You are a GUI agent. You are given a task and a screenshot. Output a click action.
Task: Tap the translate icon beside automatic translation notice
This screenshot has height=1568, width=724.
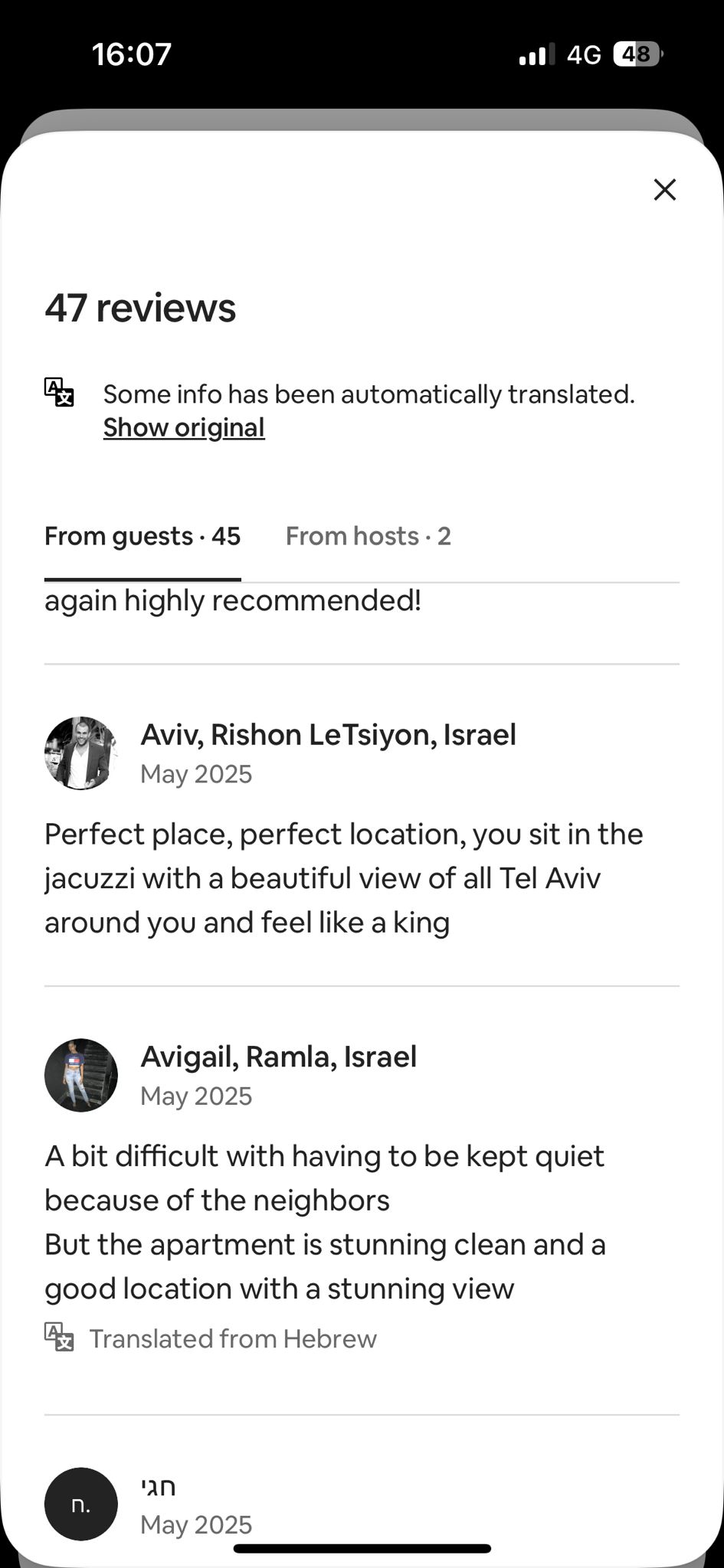coord(59,392)
